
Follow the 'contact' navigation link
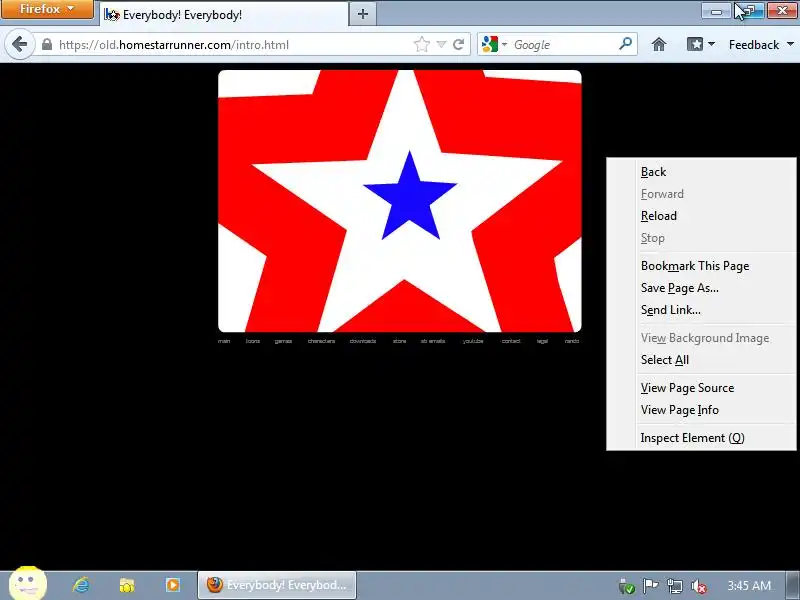click(x=511, y=341)
